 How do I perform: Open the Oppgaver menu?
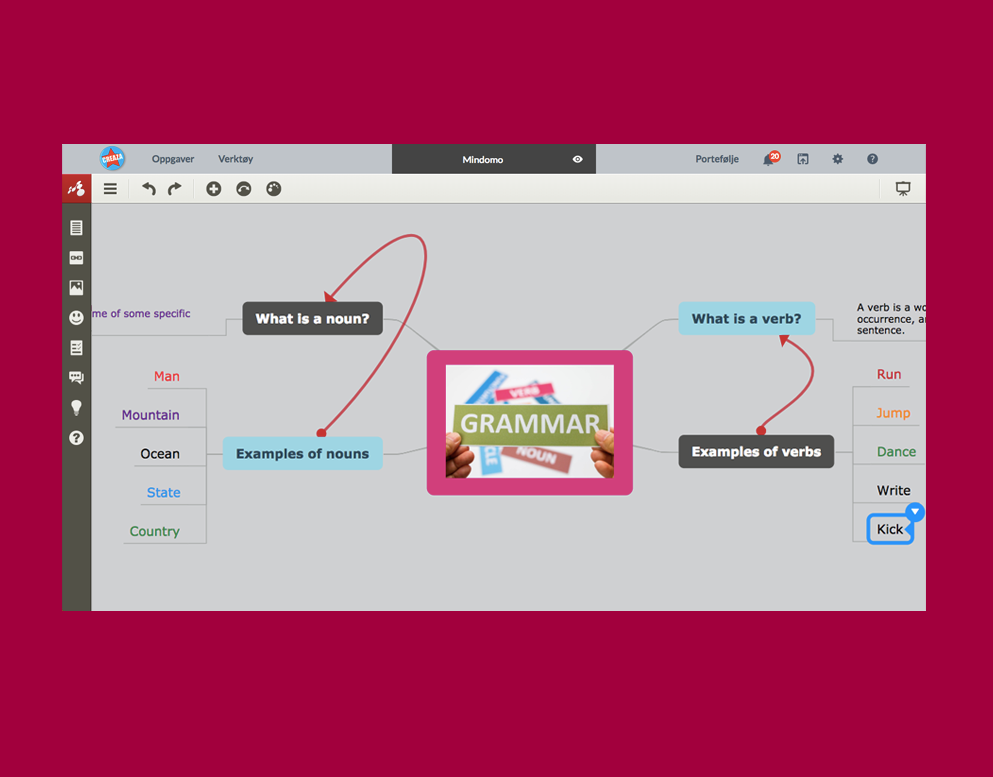click(173, 159)
